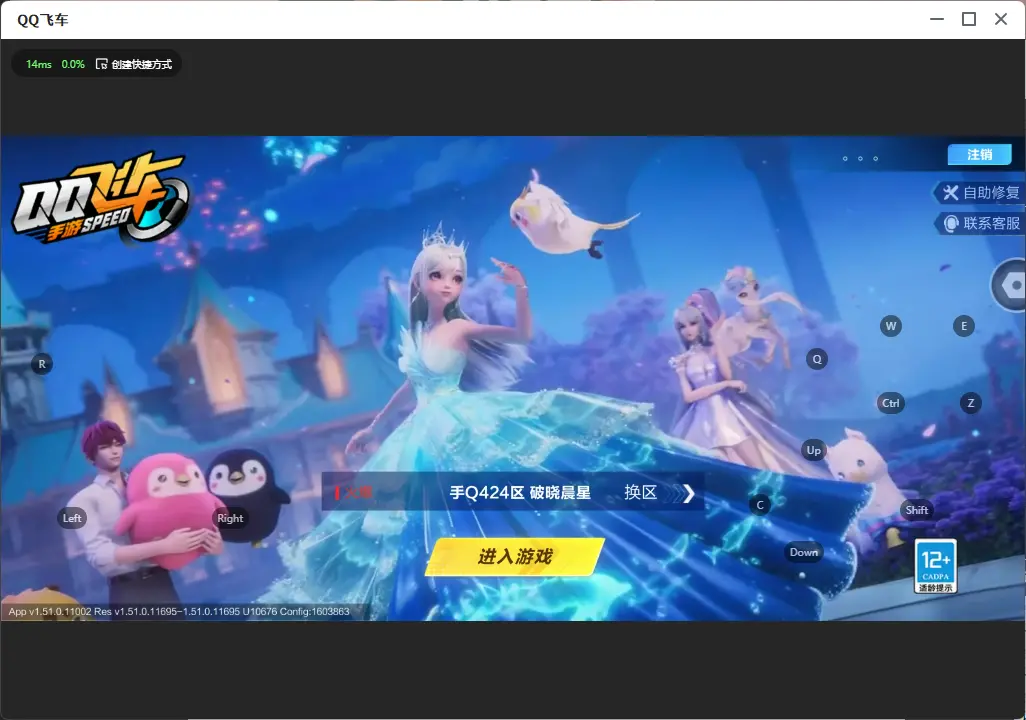Image resolution: width=1026 pixels, height=720 pixels.
Task: Click the Up key overlay button
Action: coord(813,450)
